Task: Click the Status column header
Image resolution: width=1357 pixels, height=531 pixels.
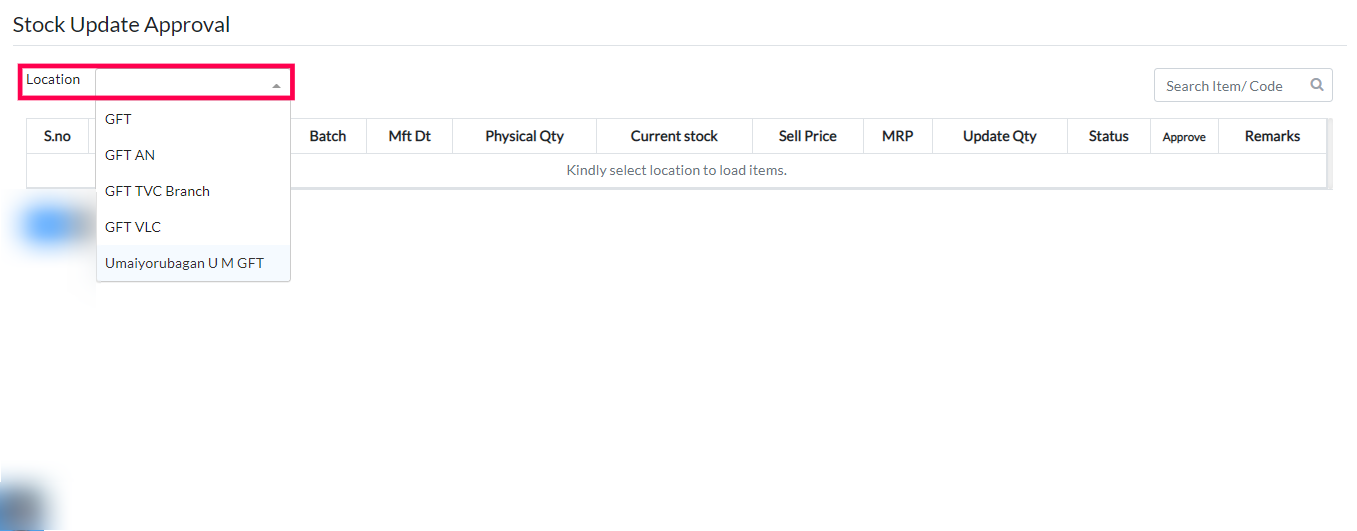Action: pyautogui.click(x=1108, y=136)
